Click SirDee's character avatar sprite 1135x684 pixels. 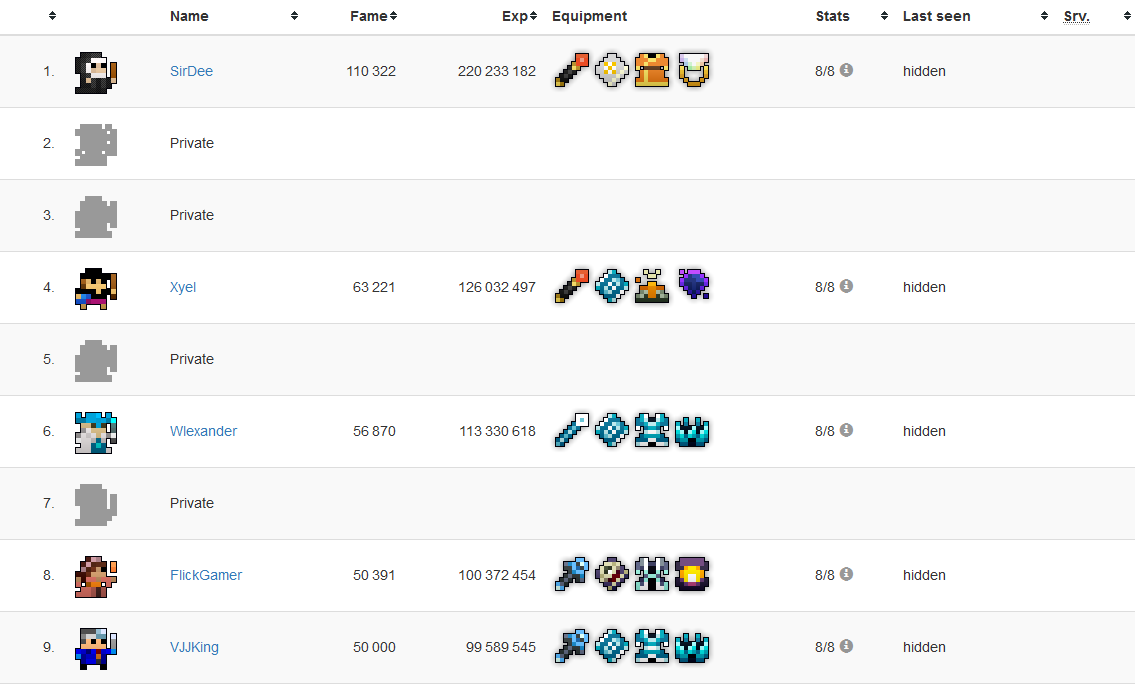pyautogui.click(x=96, y=72)
